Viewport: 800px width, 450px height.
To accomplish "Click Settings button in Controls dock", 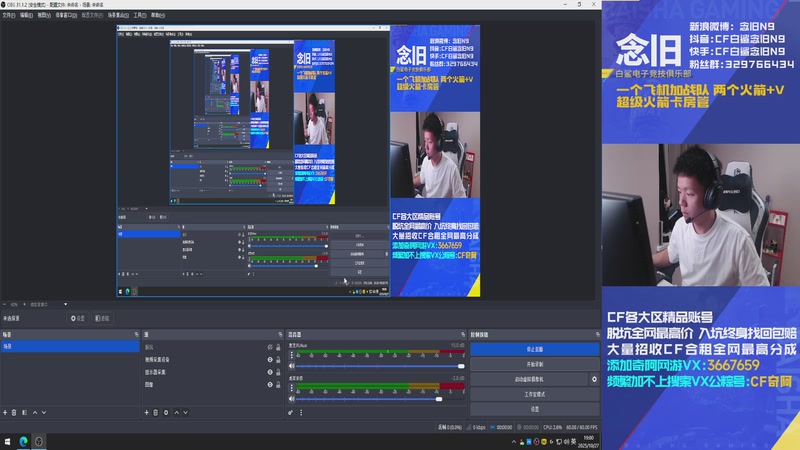I will pyautogui.click(x=534, y=409).
